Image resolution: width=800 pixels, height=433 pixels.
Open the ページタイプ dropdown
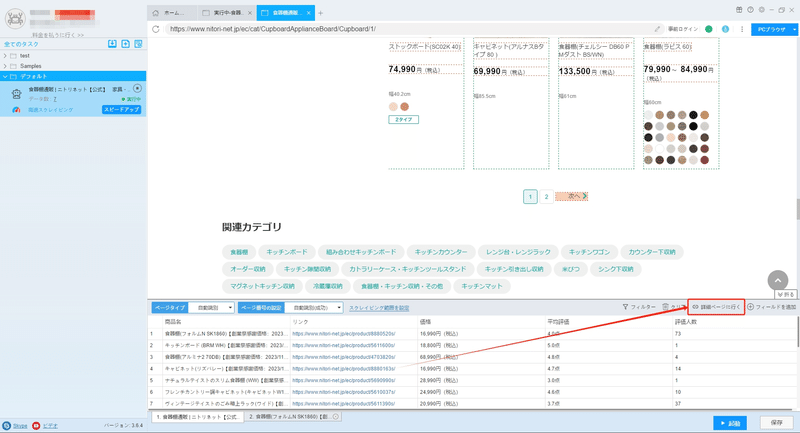(212, 308)
